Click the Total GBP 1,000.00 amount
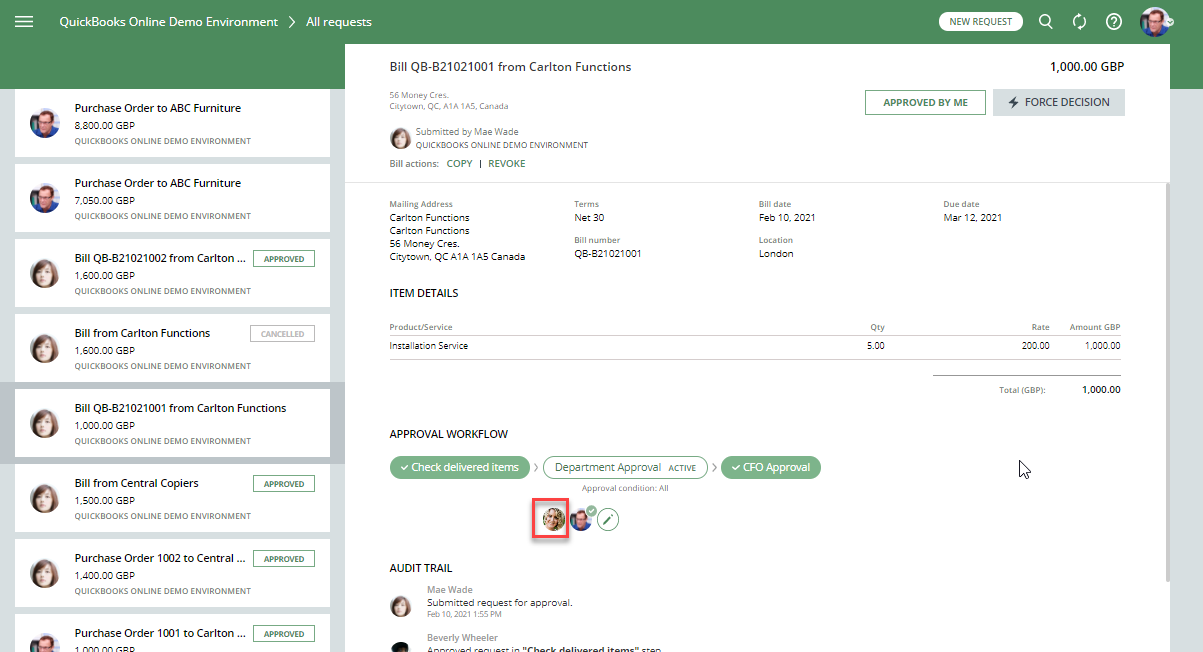This screenshot has width=1203, height=652. point(1101,390)
